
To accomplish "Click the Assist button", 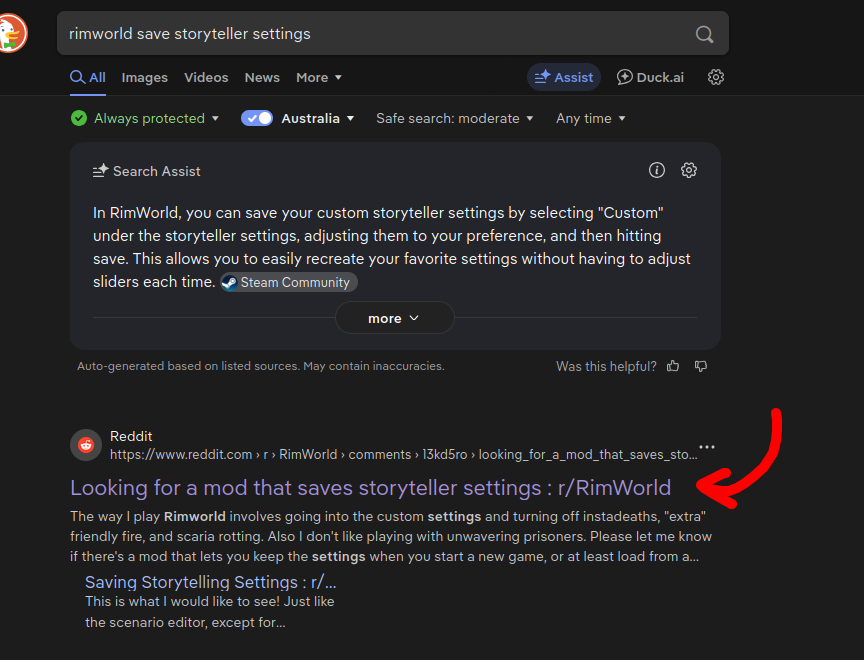I will click(x=564, y=77).
